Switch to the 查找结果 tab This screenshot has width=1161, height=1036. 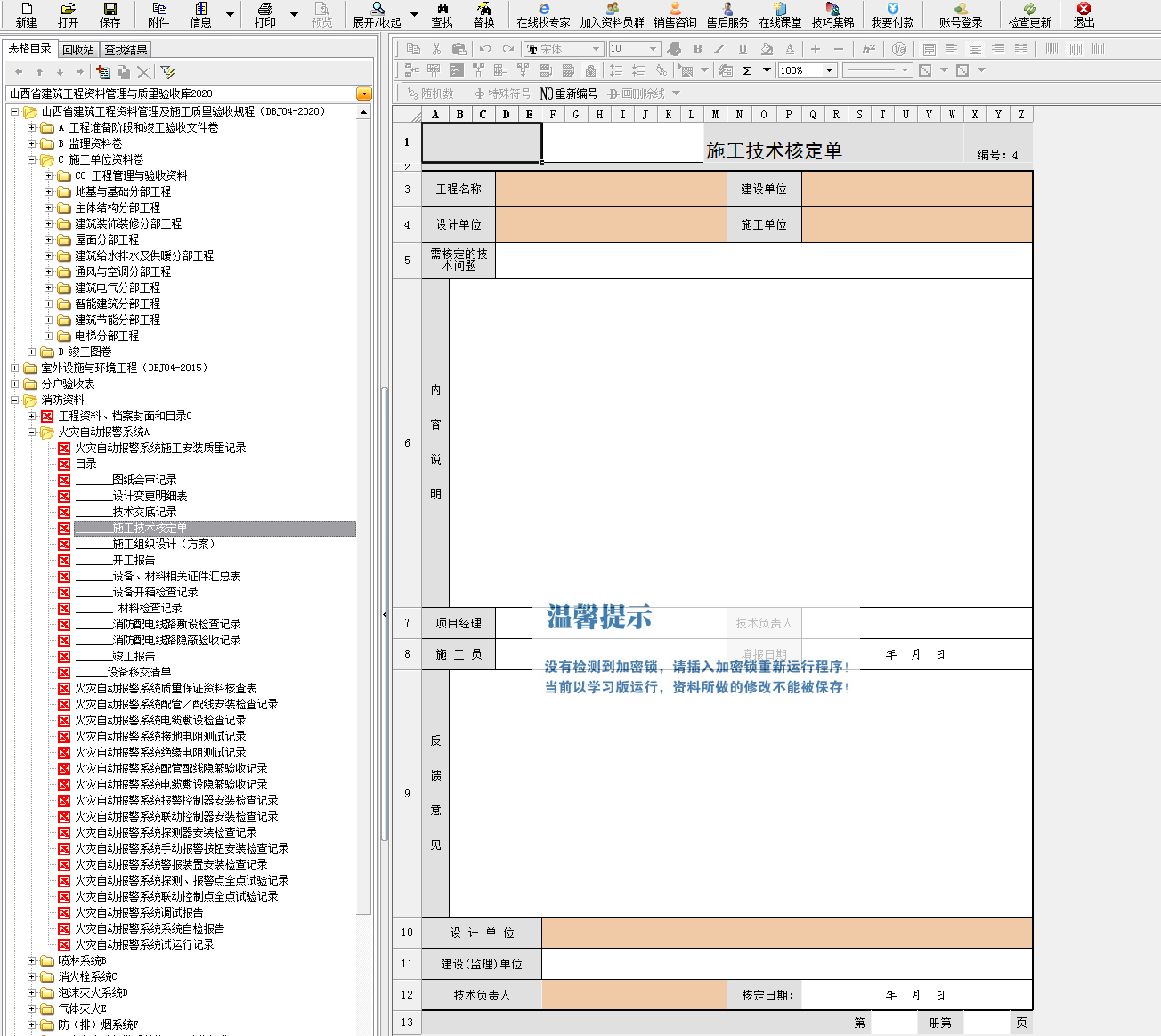[x=126, y=50]
